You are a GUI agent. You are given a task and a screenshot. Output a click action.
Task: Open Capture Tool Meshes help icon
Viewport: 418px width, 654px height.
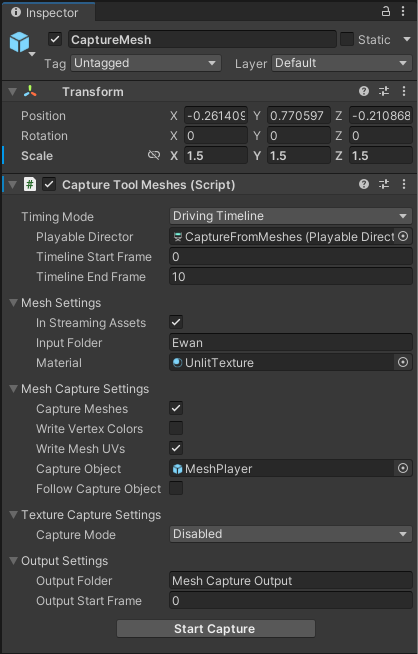click(x=364, y=184)
